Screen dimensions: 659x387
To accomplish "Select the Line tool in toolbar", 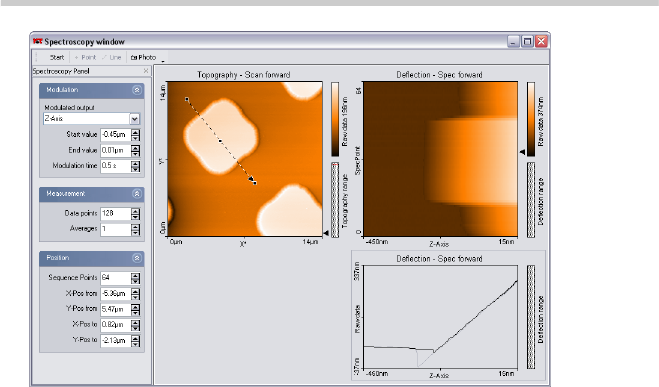I will (112, 58).
